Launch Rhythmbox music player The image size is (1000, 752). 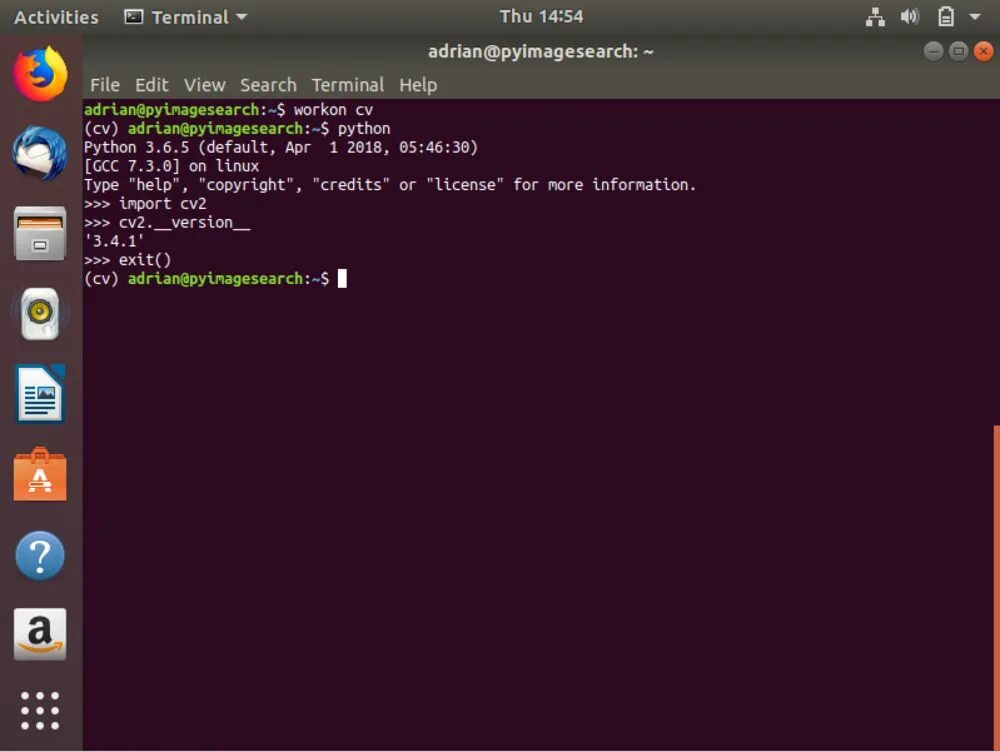pos(40,313)
